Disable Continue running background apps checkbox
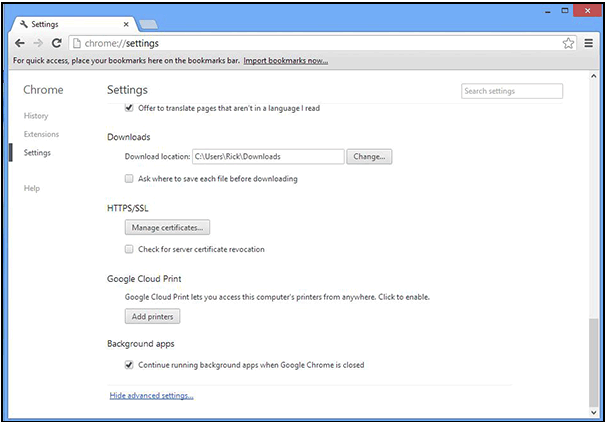611x422 pixels. pyautogui.click(x=129, y=365)
